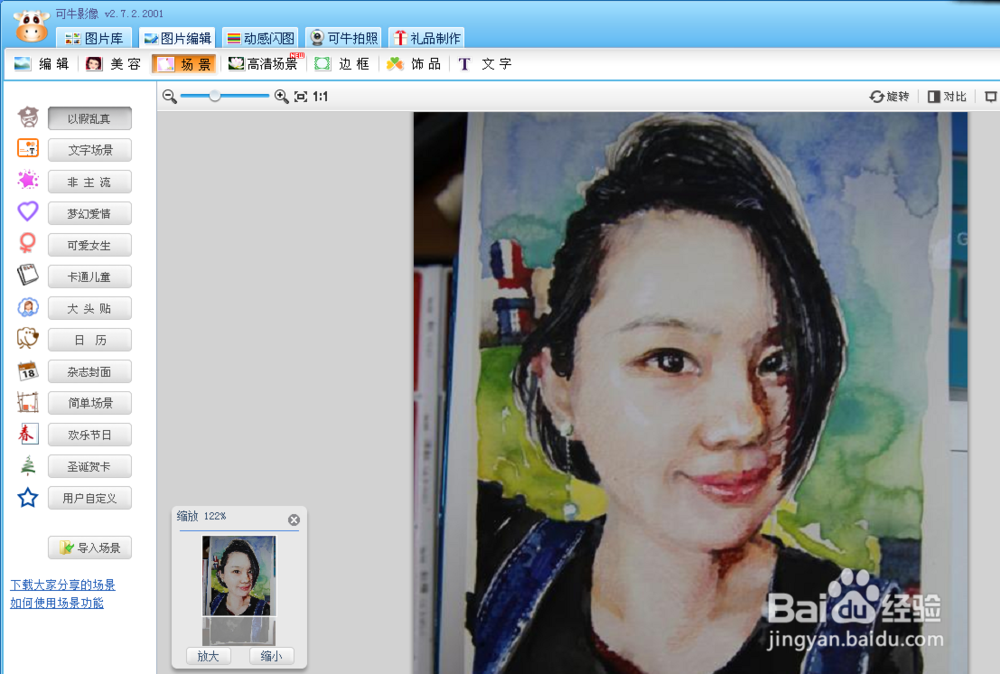Click the 欢乐节日 category button

[x=90, y=435]
